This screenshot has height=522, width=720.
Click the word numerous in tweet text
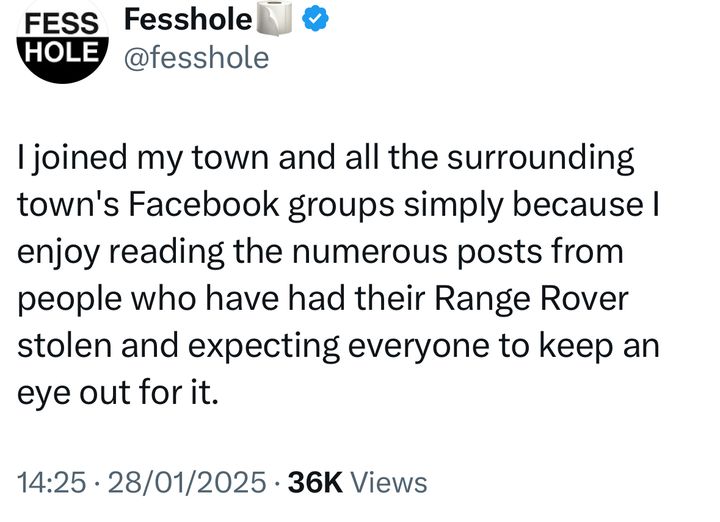(370, 251)
